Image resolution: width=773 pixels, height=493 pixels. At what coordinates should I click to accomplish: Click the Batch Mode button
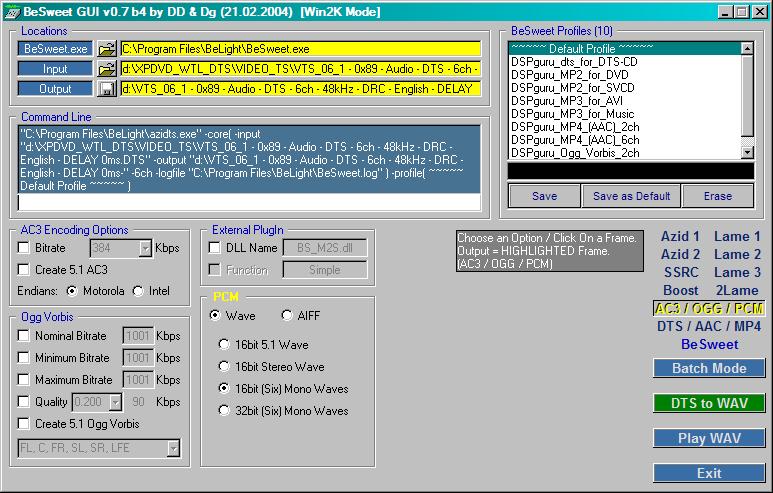709,368
